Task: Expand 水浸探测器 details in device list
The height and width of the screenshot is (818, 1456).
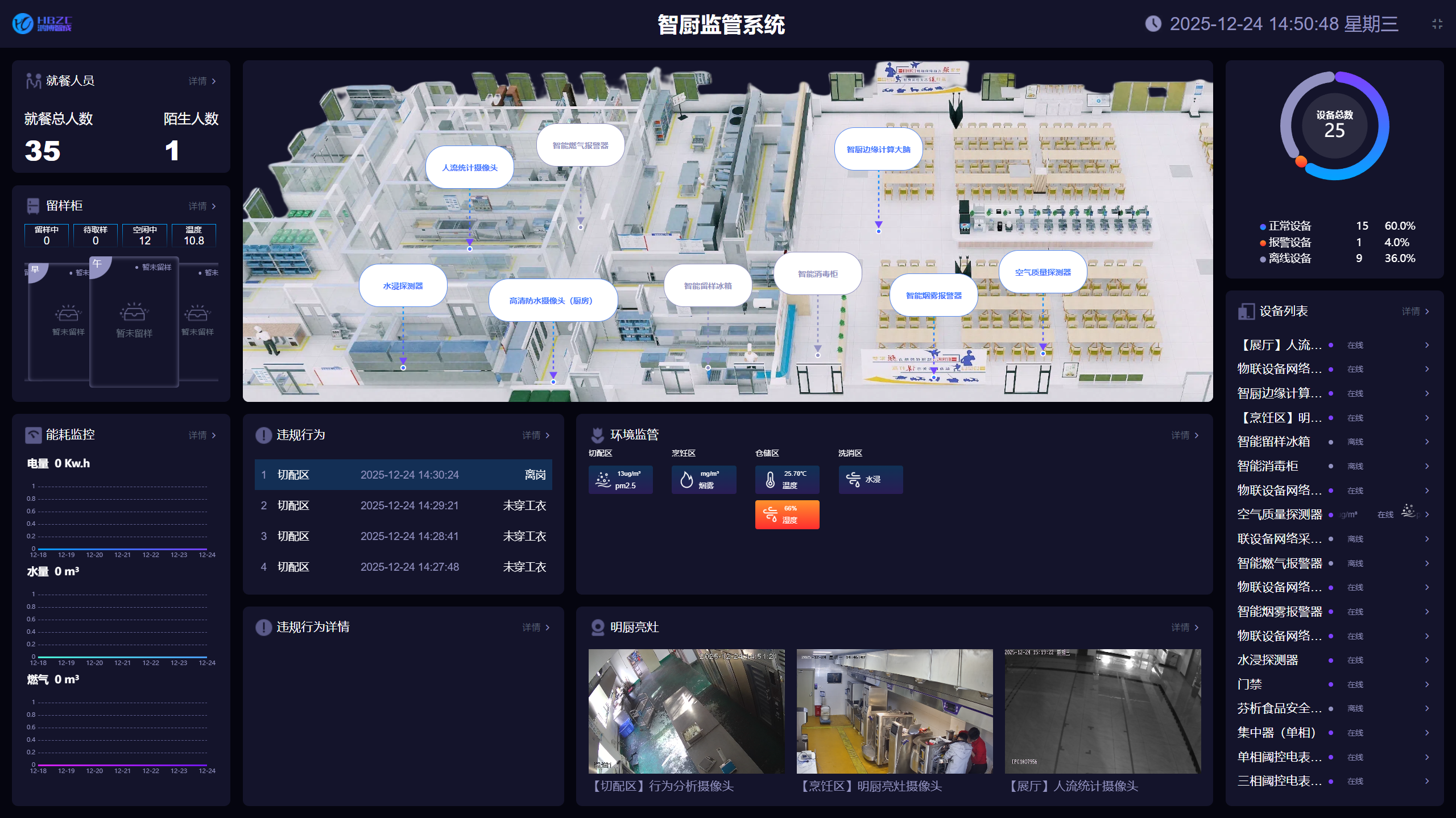Action: pos(1428,660)
